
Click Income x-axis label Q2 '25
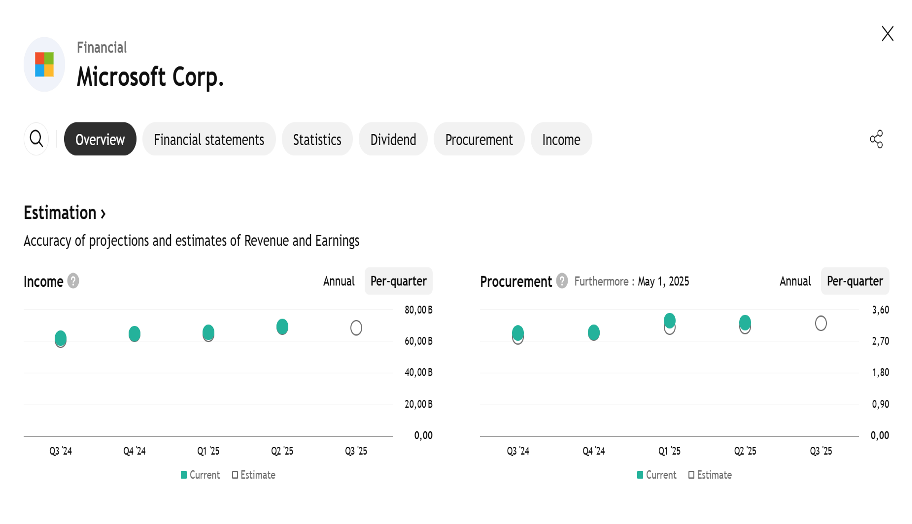coord(282,451)
